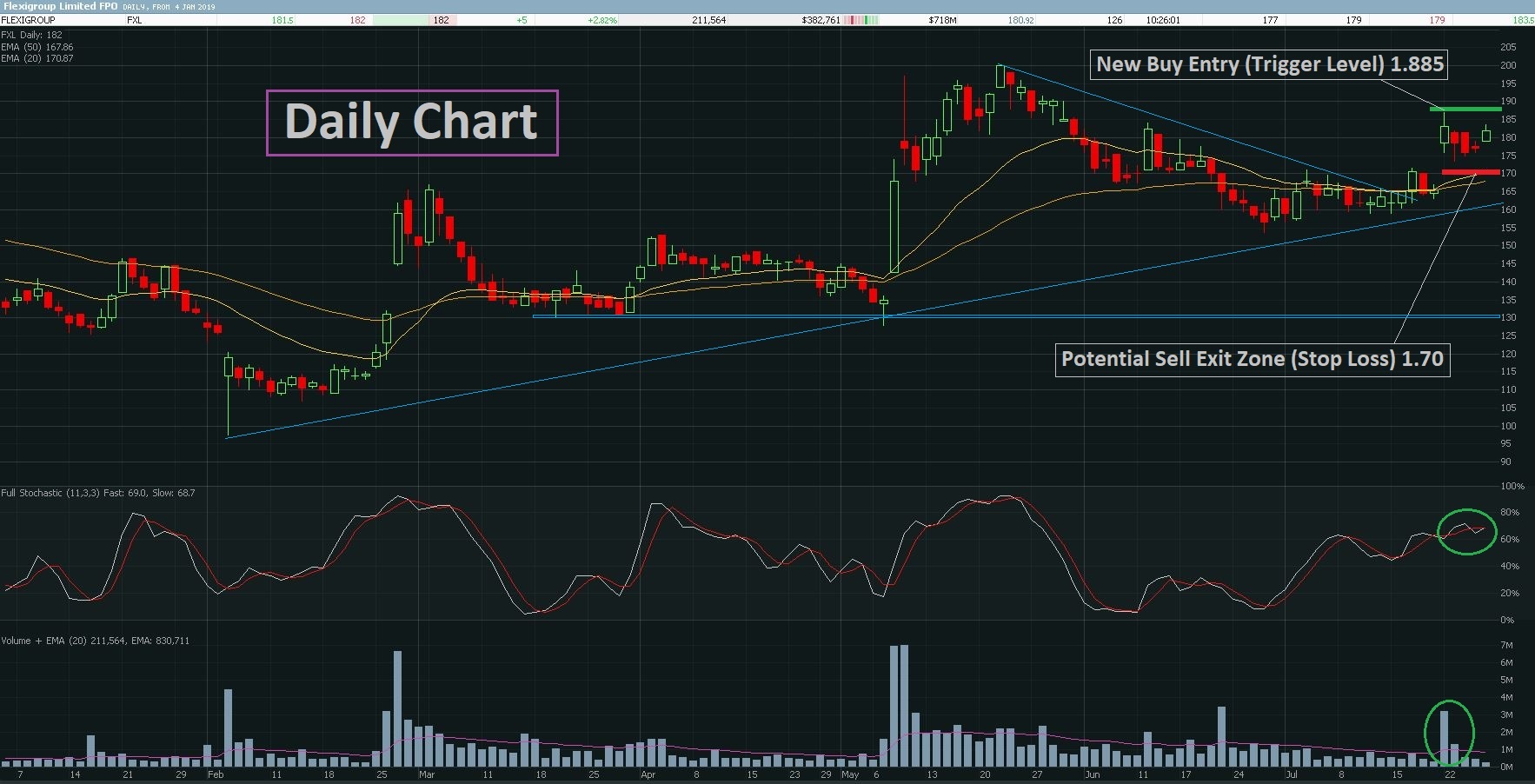Select the +5 price change value
Viewport: 1535px width, 784px height.
(522, 20)
